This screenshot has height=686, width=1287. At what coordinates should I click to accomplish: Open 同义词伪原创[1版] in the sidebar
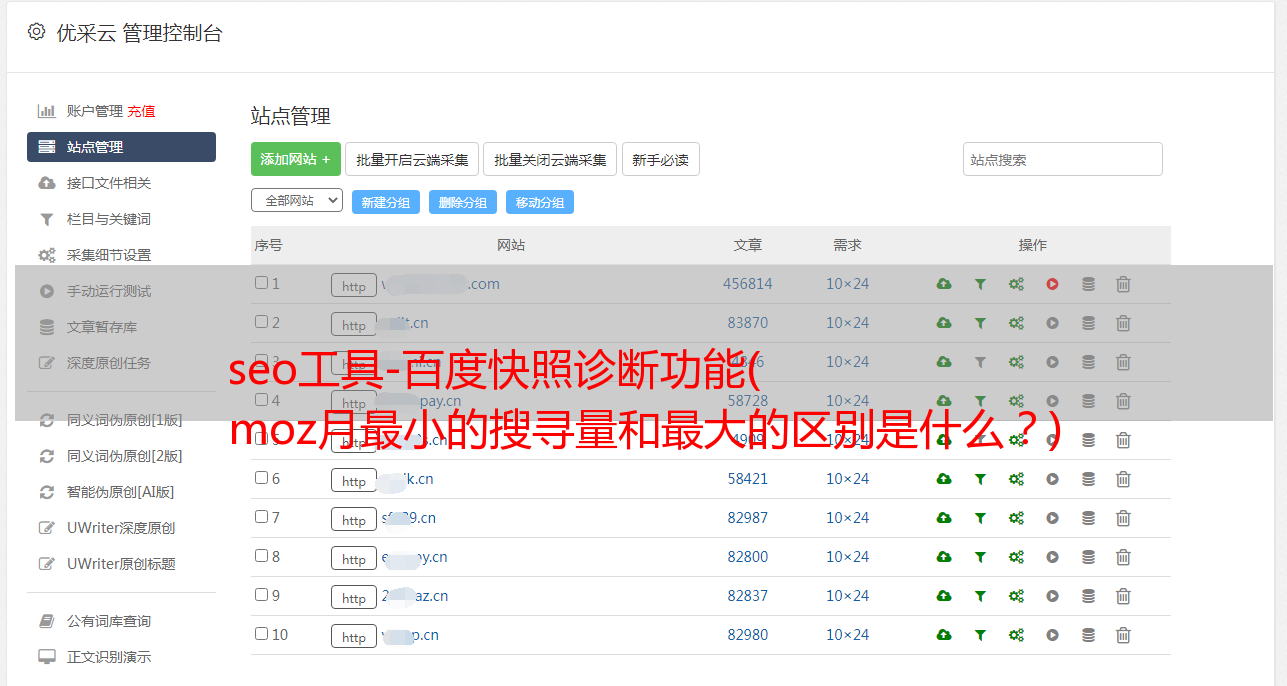tap(125, 420)
